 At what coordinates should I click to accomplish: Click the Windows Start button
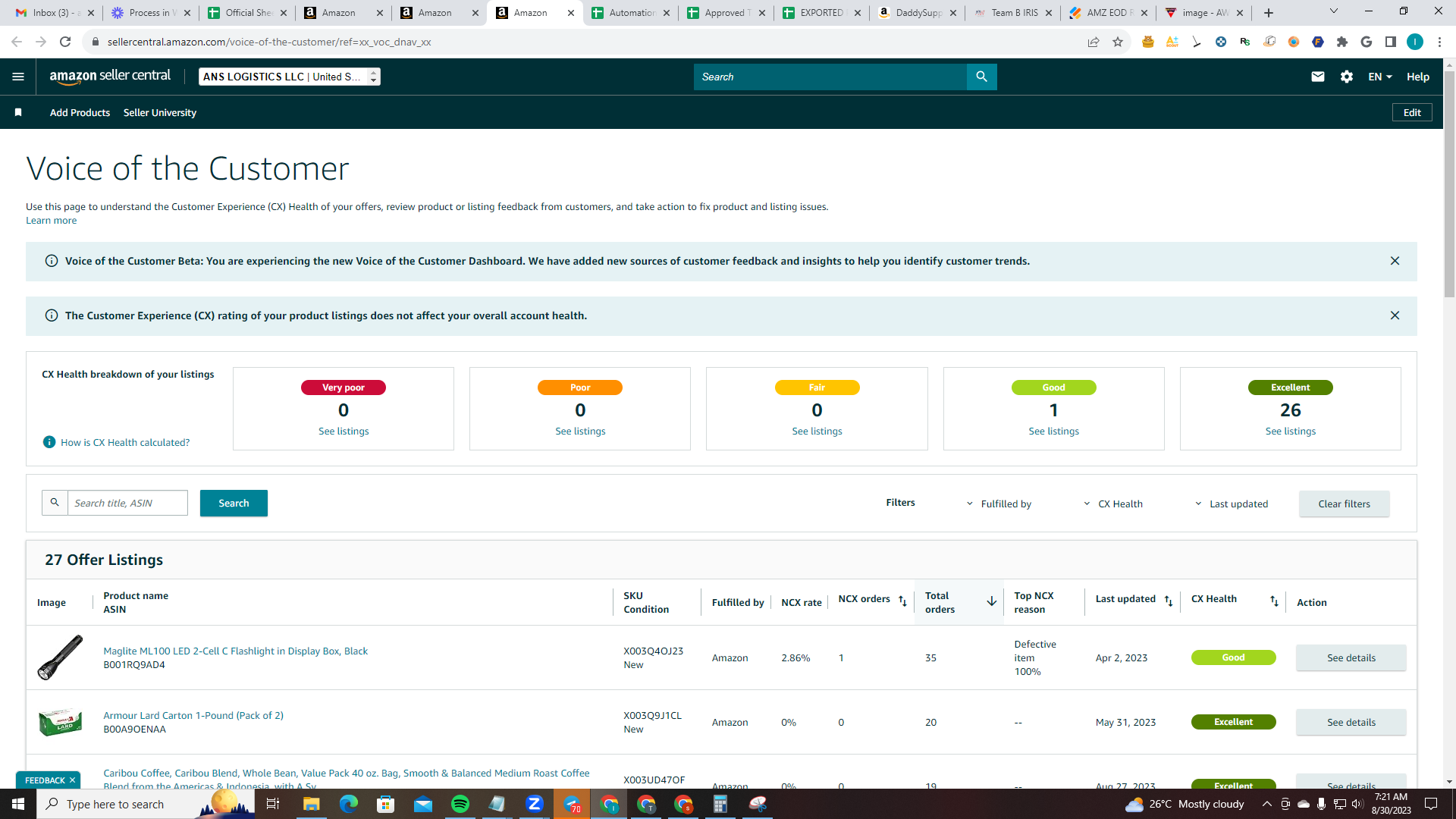pos(18,804)
